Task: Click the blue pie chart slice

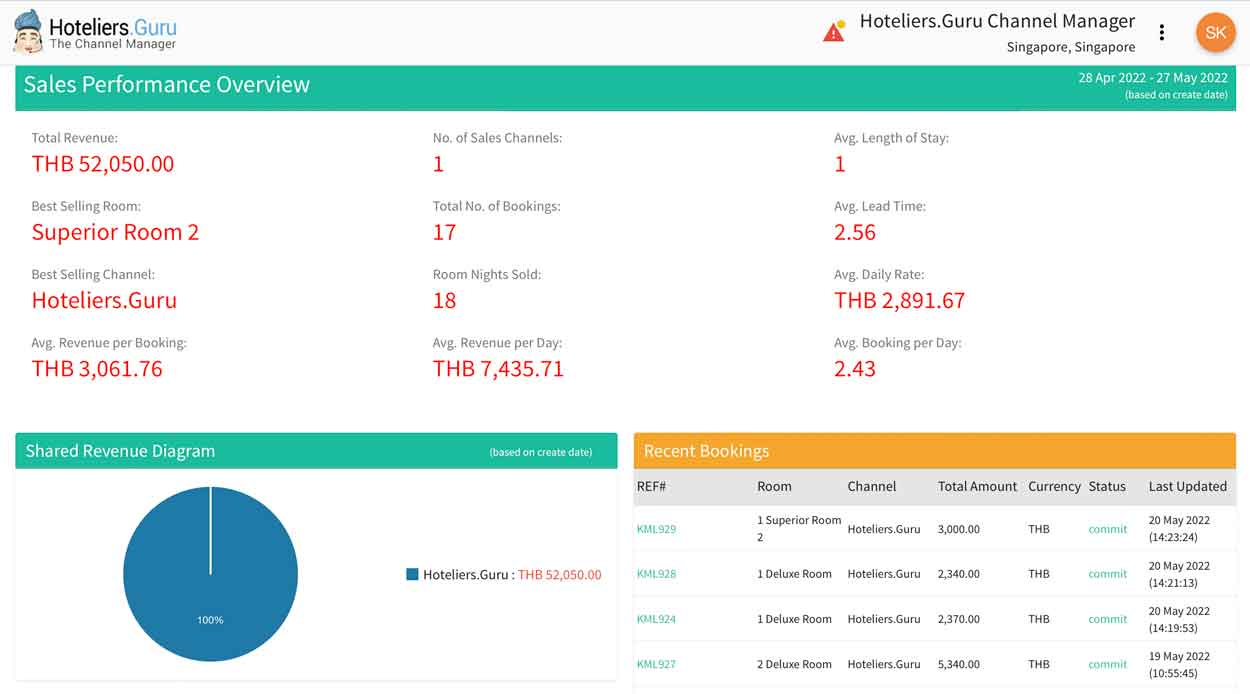Action: [210, 574]
